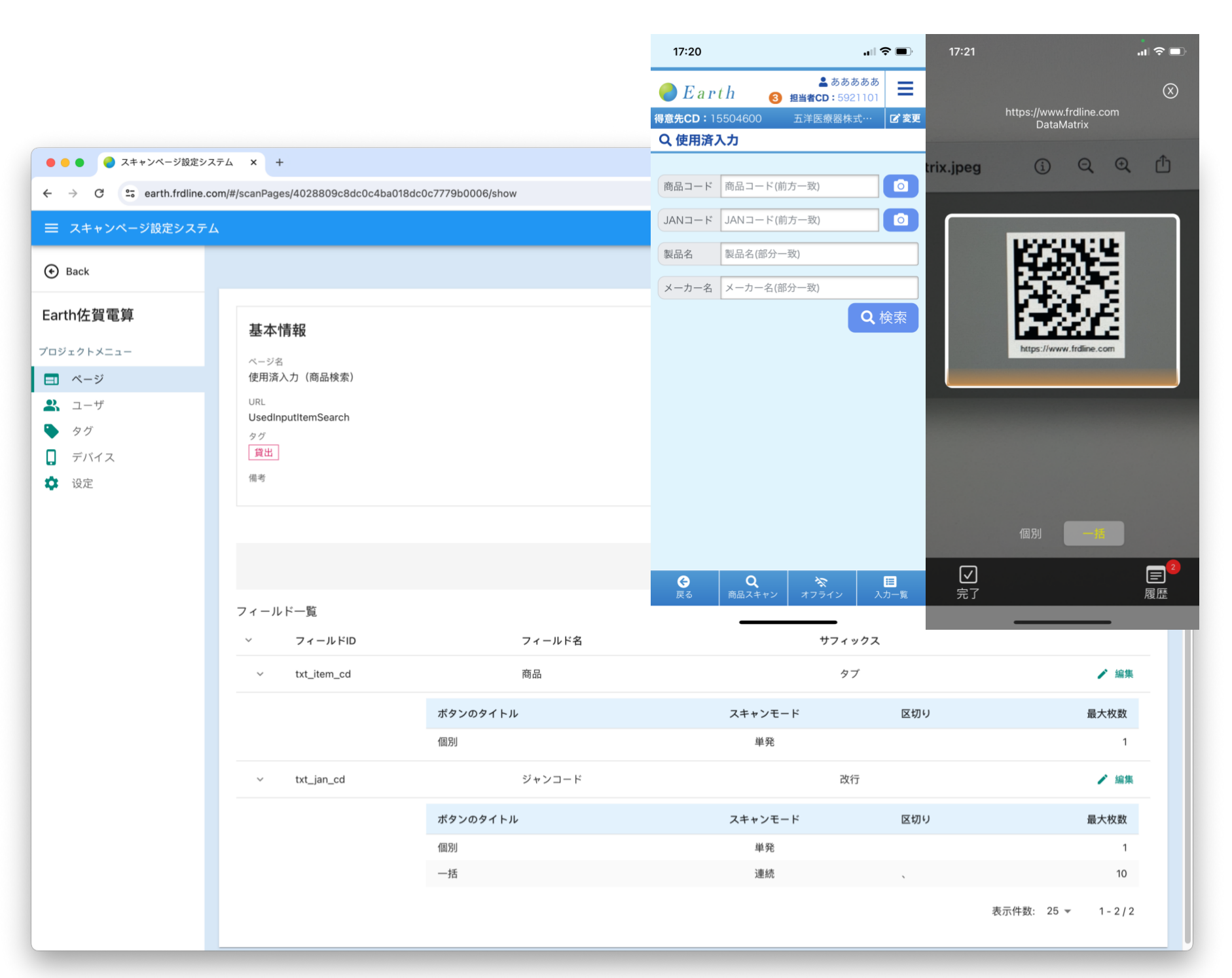Click the user name あああああ
This screenshot has width=1232, height=978.
point(849,82)
